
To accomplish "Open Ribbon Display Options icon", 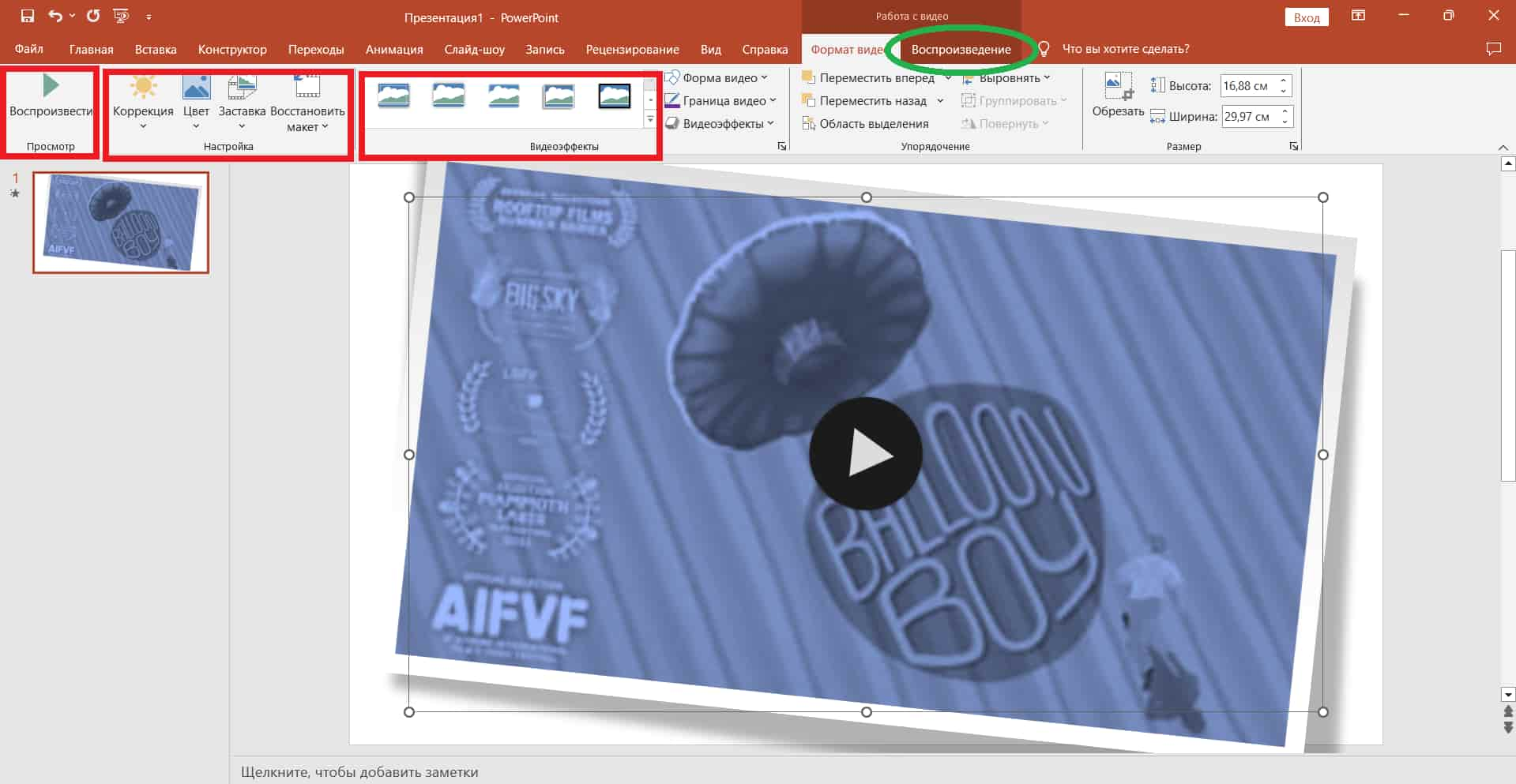I will point(1358,16).
